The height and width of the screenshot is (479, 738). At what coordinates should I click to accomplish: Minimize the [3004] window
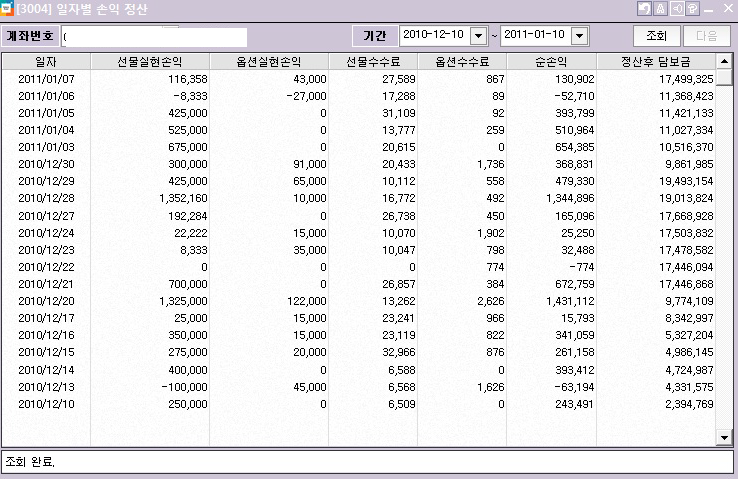click(709, 9)
